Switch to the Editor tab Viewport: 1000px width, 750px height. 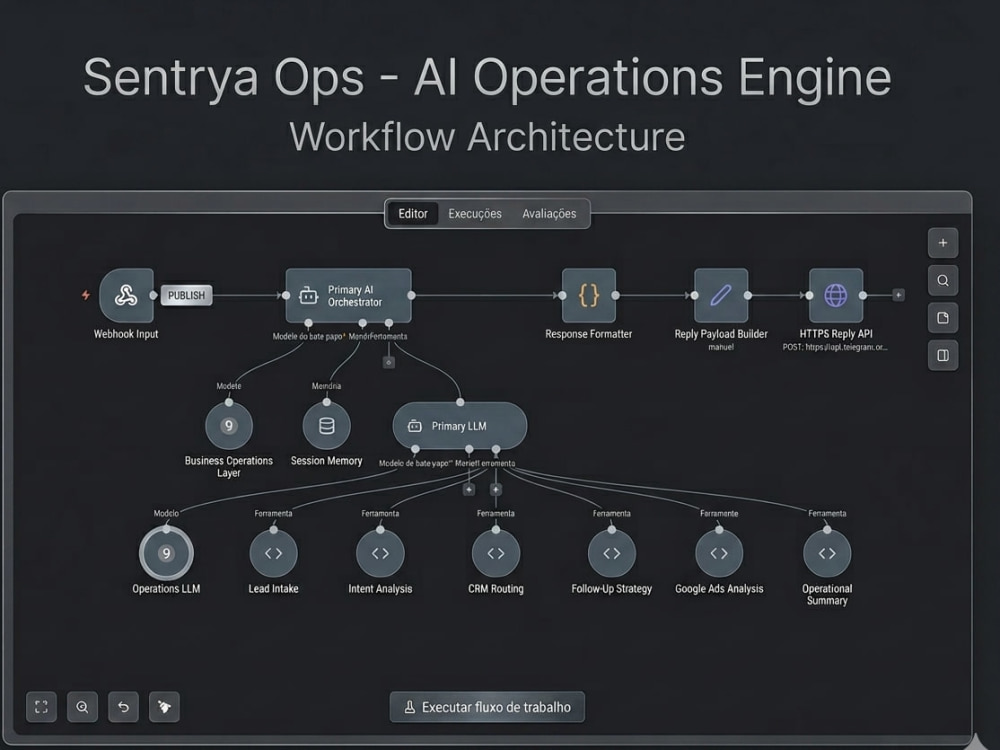click(x=413, y=214)
